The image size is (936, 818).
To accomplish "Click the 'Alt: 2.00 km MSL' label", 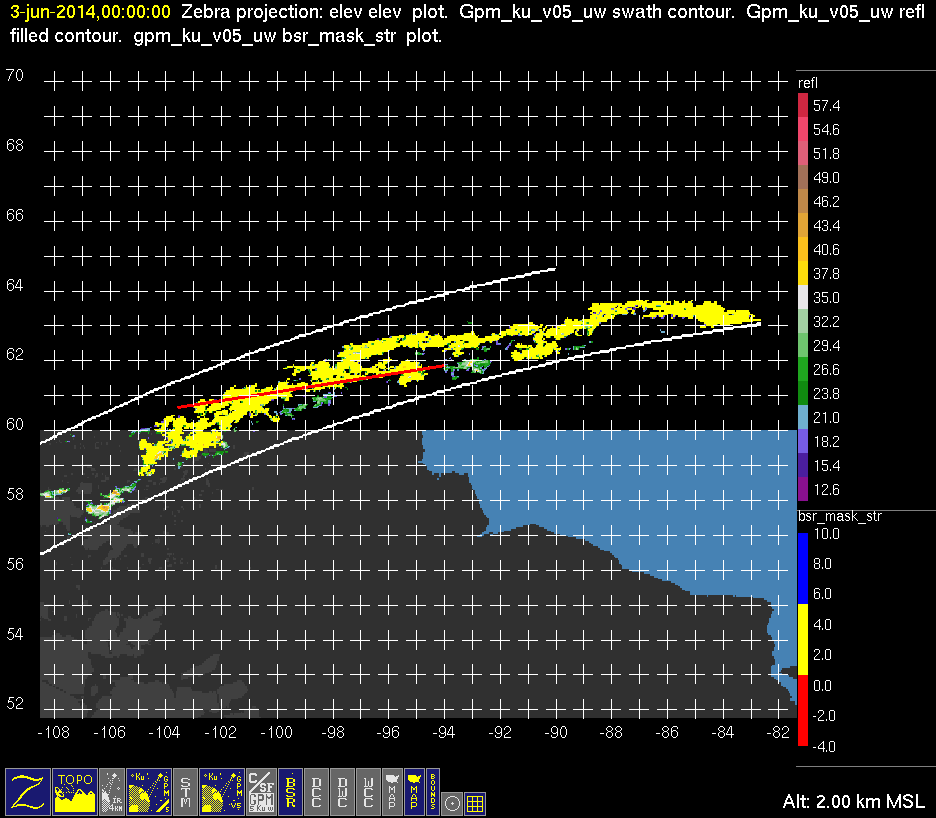I will tap(855, 802).
